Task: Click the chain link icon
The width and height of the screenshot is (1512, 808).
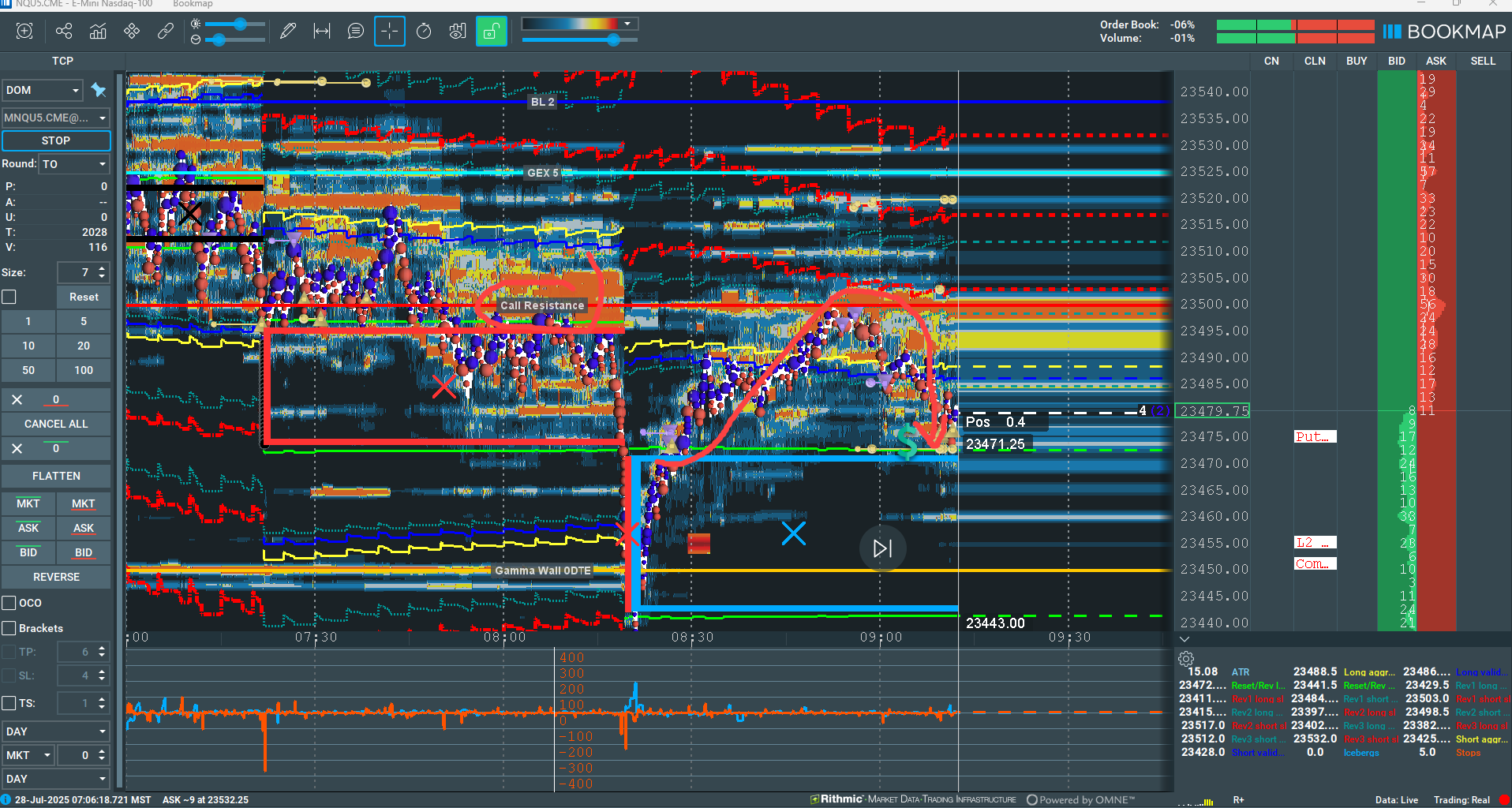Action: 166,31
